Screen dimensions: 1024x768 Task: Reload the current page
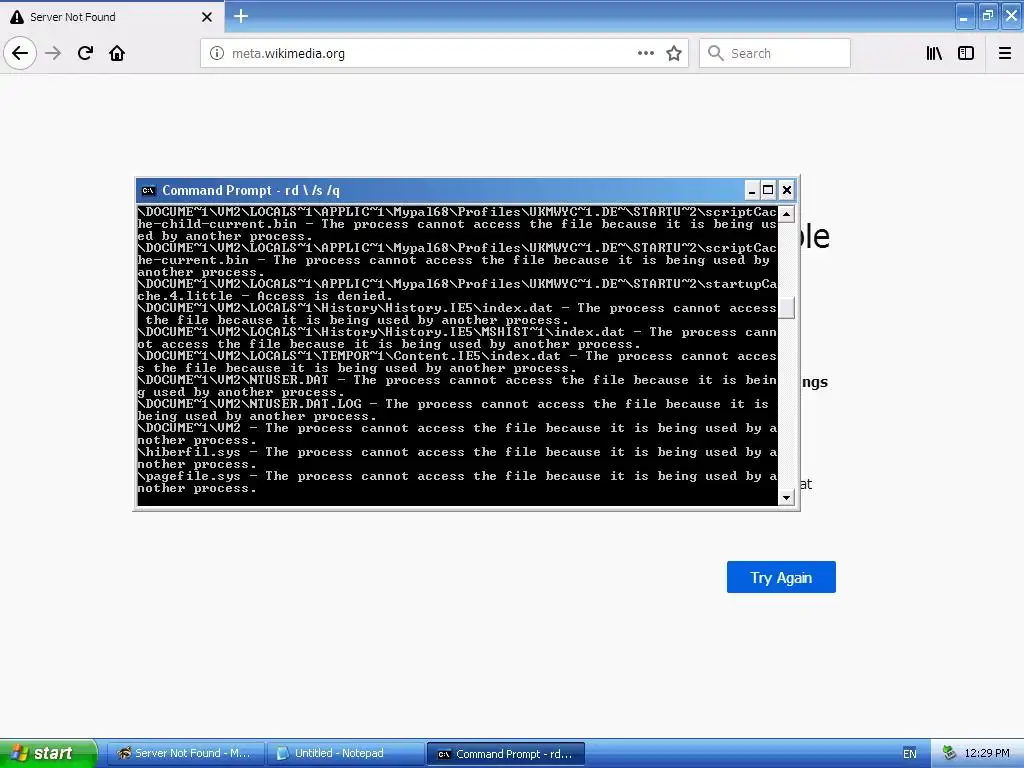(85, 53)
